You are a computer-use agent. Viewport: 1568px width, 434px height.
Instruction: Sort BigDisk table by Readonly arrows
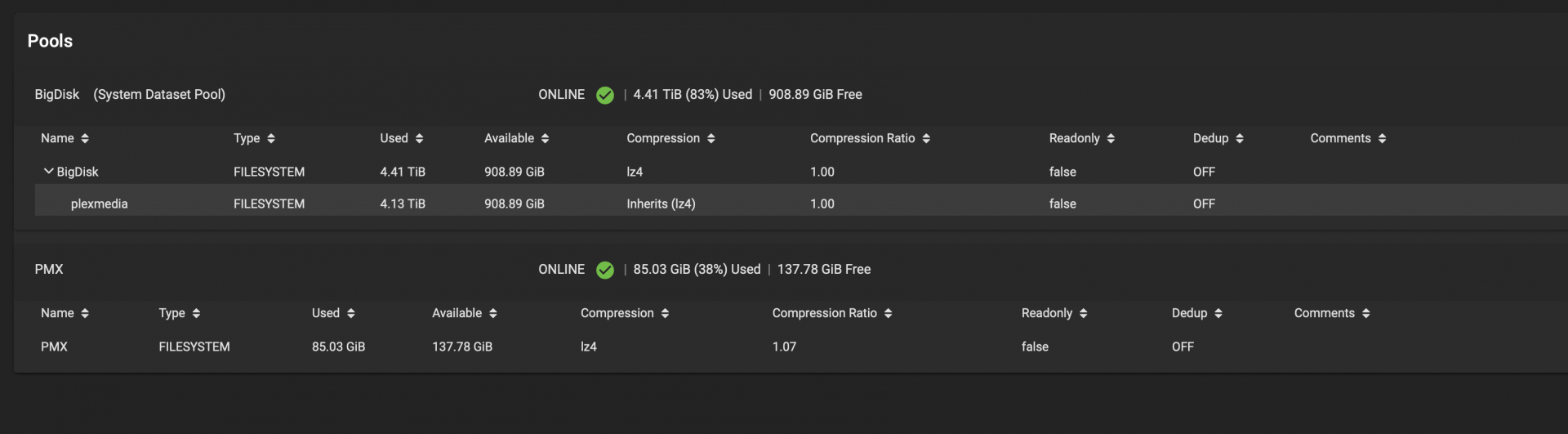[x=1111, y=139]
